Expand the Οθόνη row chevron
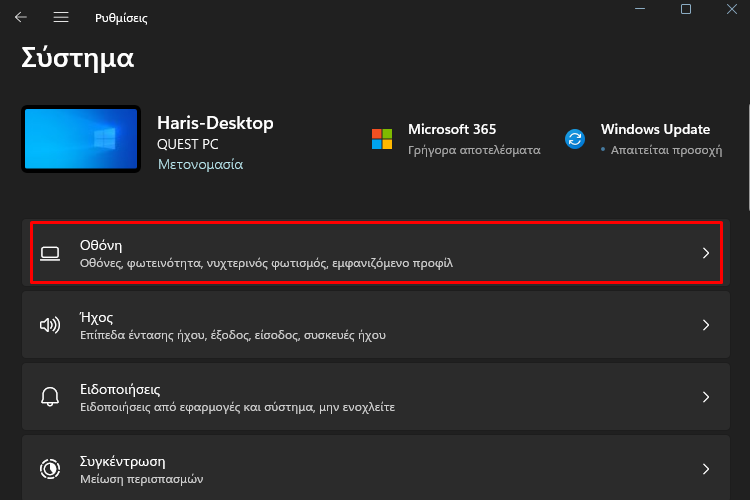This screenshot has width=750, height=500. tap(706, 253)
